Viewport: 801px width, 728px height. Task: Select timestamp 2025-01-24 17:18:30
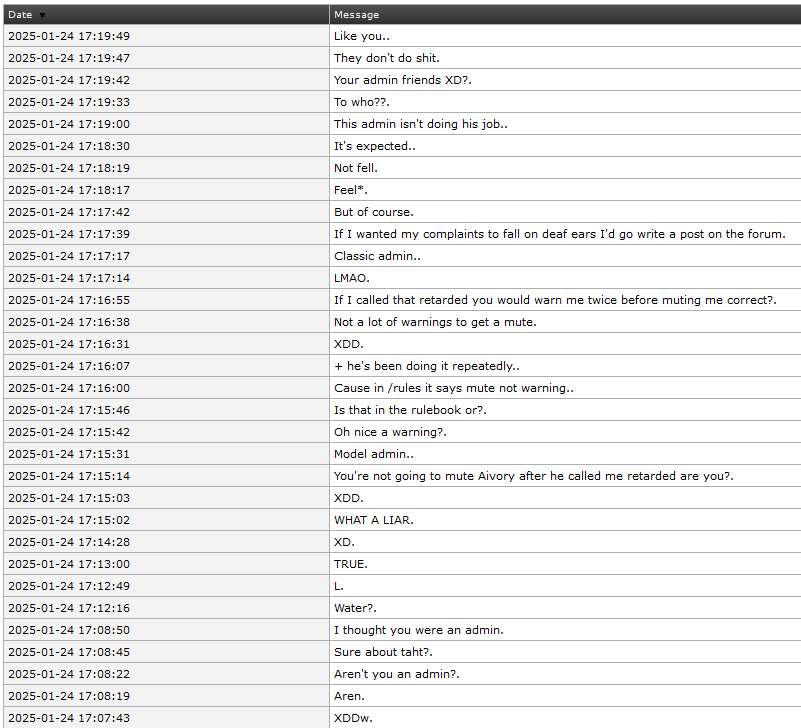point(69,146)
